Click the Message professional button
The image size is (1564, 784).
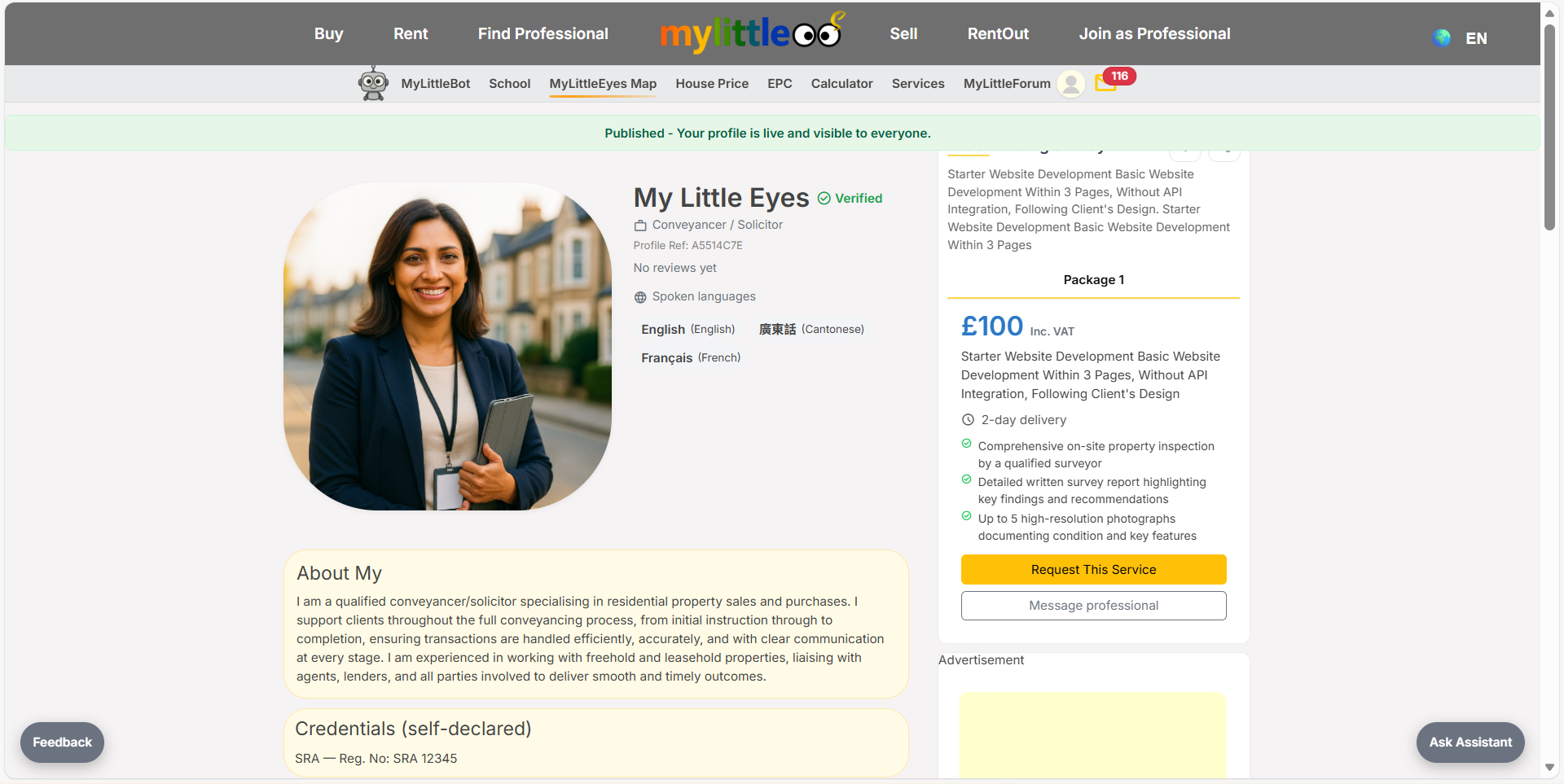tap(1093, 605)
